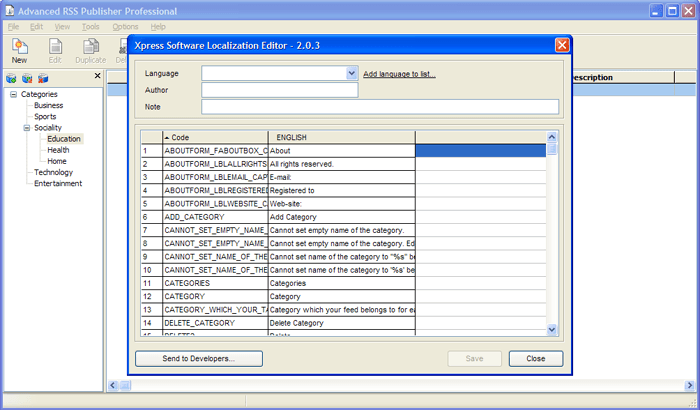This screenshot has width=700, height=410.
Task: Click the DELETE_CATEGORY code cell
Action: (x=215, y=323)
